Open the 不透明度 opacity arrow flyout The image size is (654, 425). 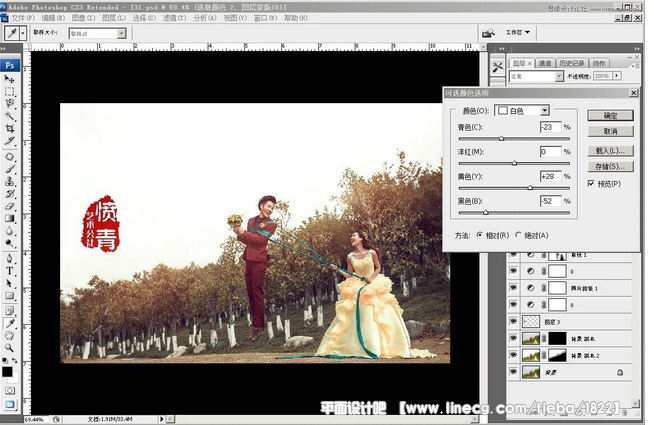pyautogui.click(x=616, y=76)
